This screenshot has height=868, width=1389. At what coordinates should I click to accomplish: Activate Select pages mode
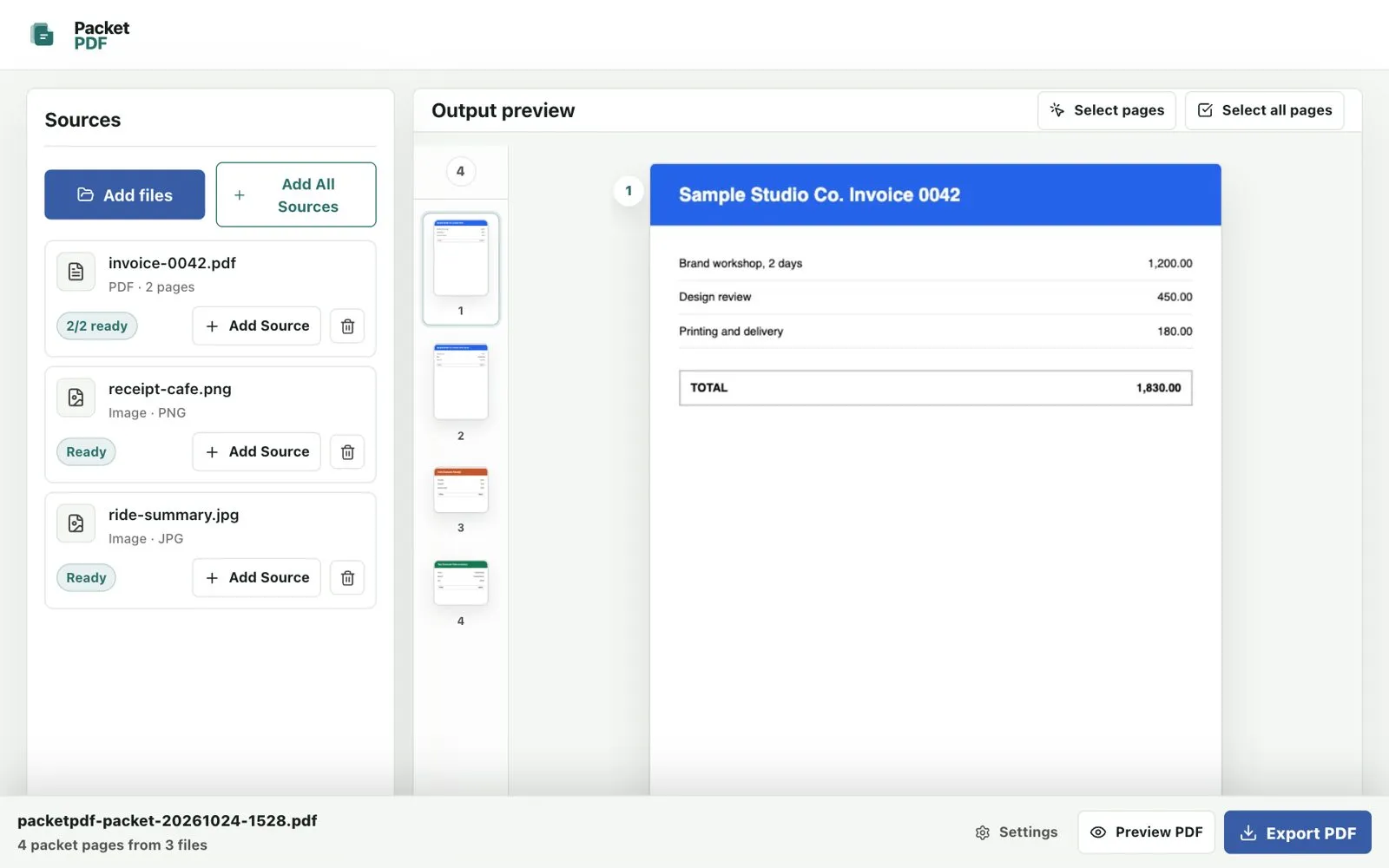coord(1107,110)
